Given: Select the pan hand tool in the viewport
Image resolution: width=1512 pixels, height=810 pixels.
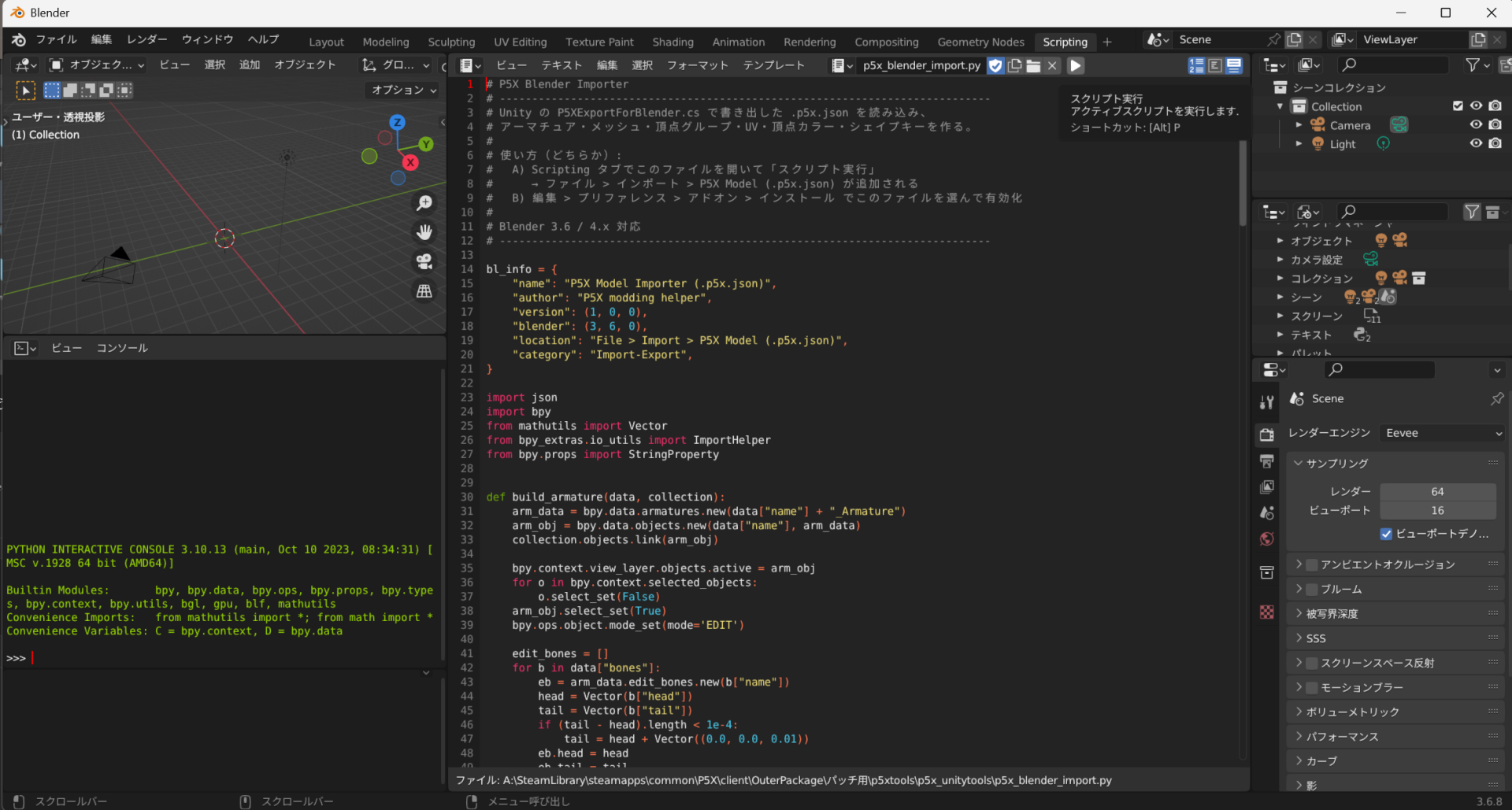Looking at the screenshot, I should [424, 232].
